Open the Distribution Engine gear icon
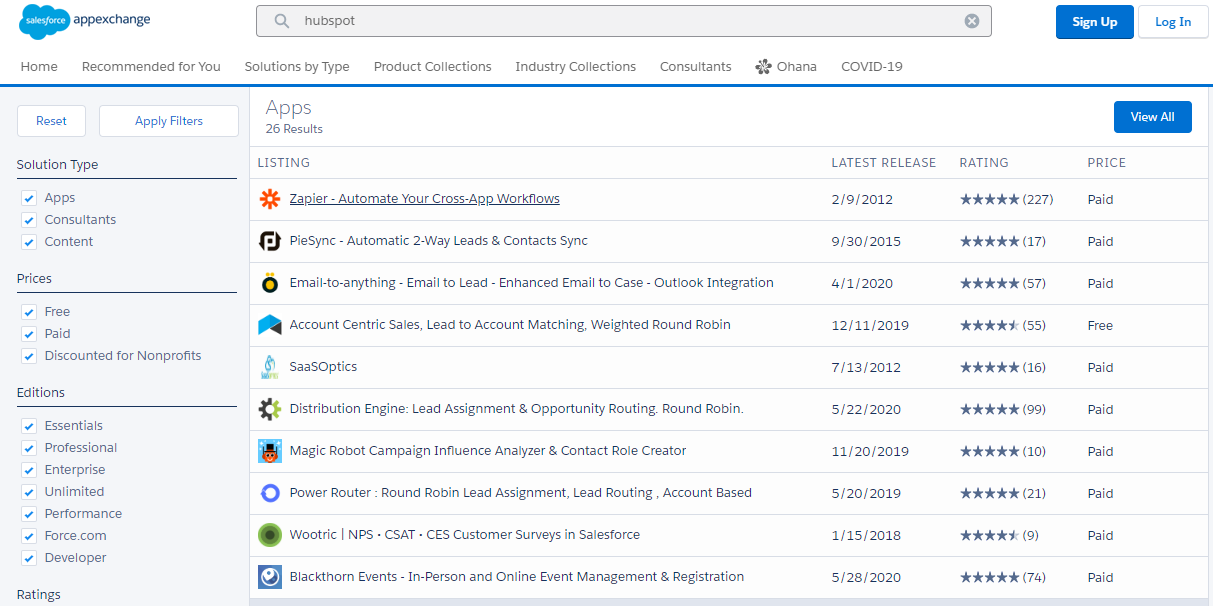The width and height of the screenshot is (1213, 606). [270, 409]
